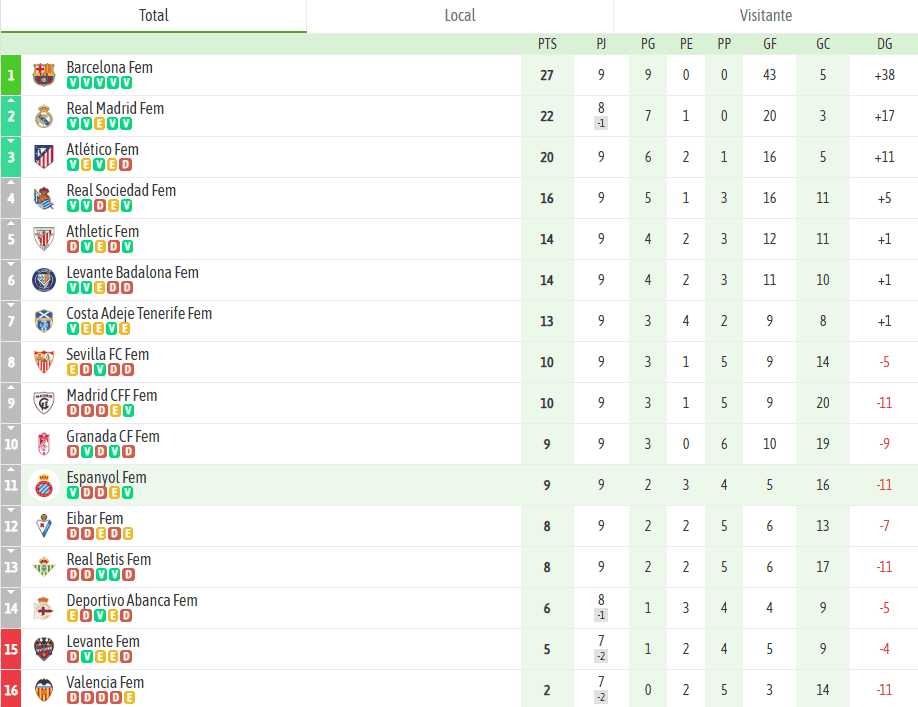The width and height of the screenshot is (918, 707).
Task: Click the Athletic Fem club badge
Action: (44, 239)
